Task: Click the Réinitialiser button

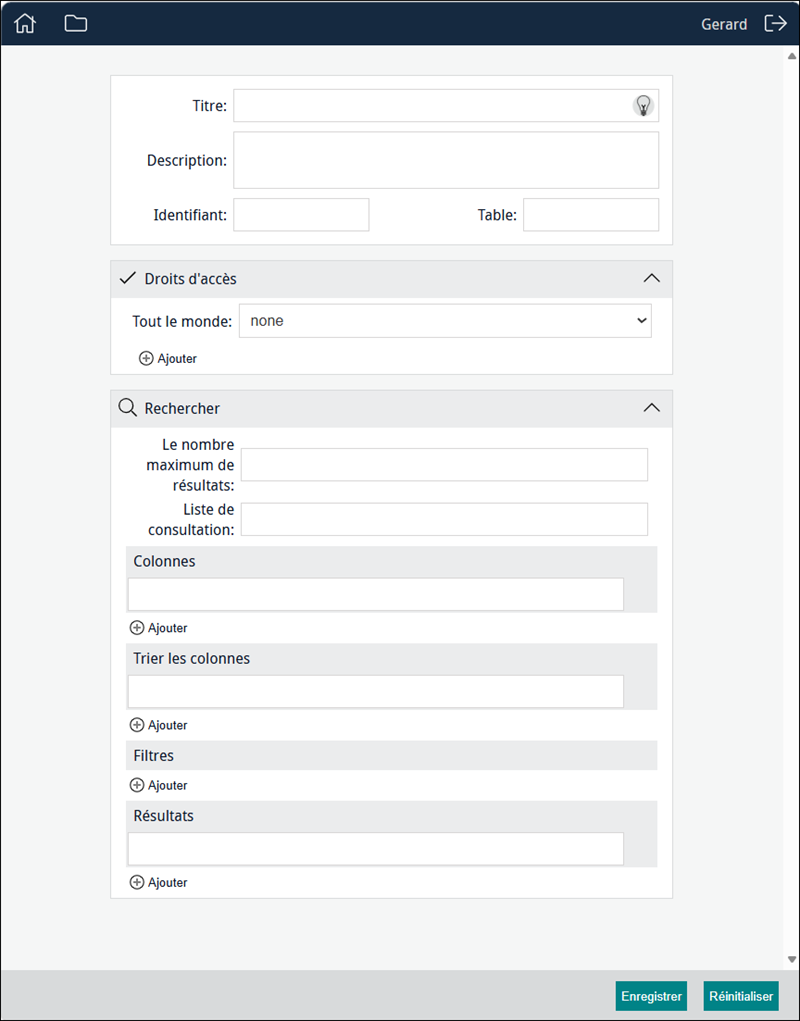Action: pyautogui.click(x=741, y=996)
